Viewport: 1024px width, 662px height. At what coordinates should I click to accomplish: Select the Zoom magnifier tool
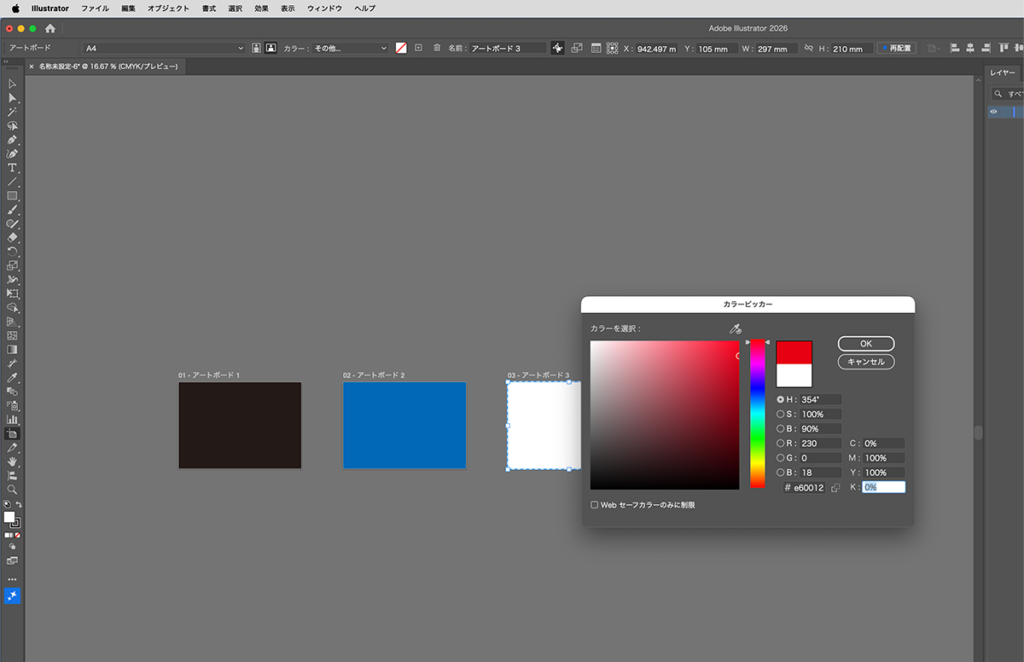pyautogui.click(x=12, y=490)
